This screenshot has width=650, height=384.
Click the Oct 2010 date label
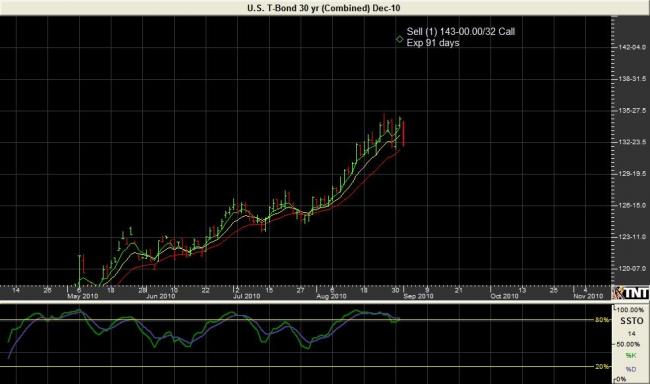(504, 296)
